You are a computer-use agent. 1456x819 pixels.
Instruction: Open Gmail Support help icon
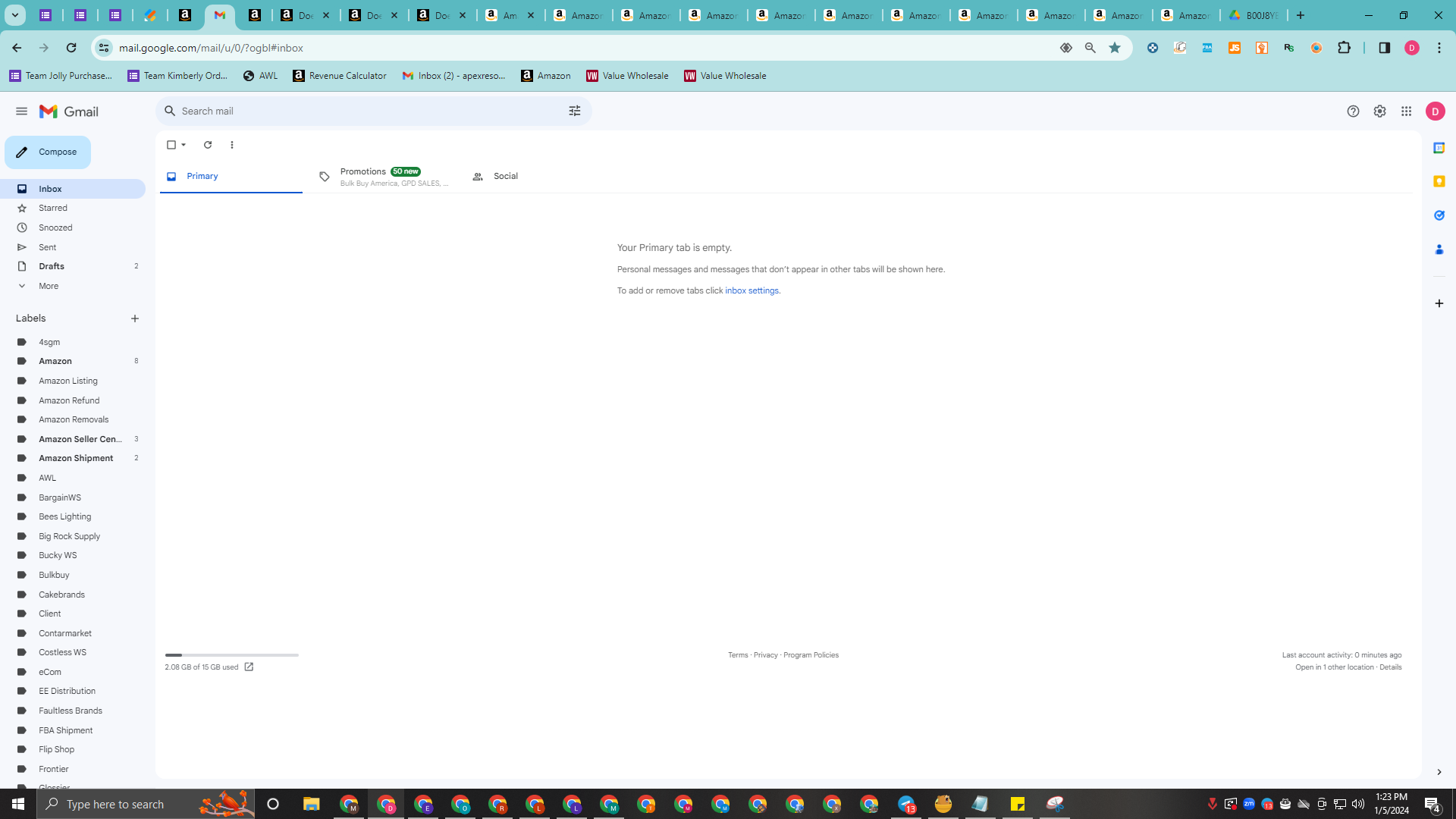click(1353, 111)
